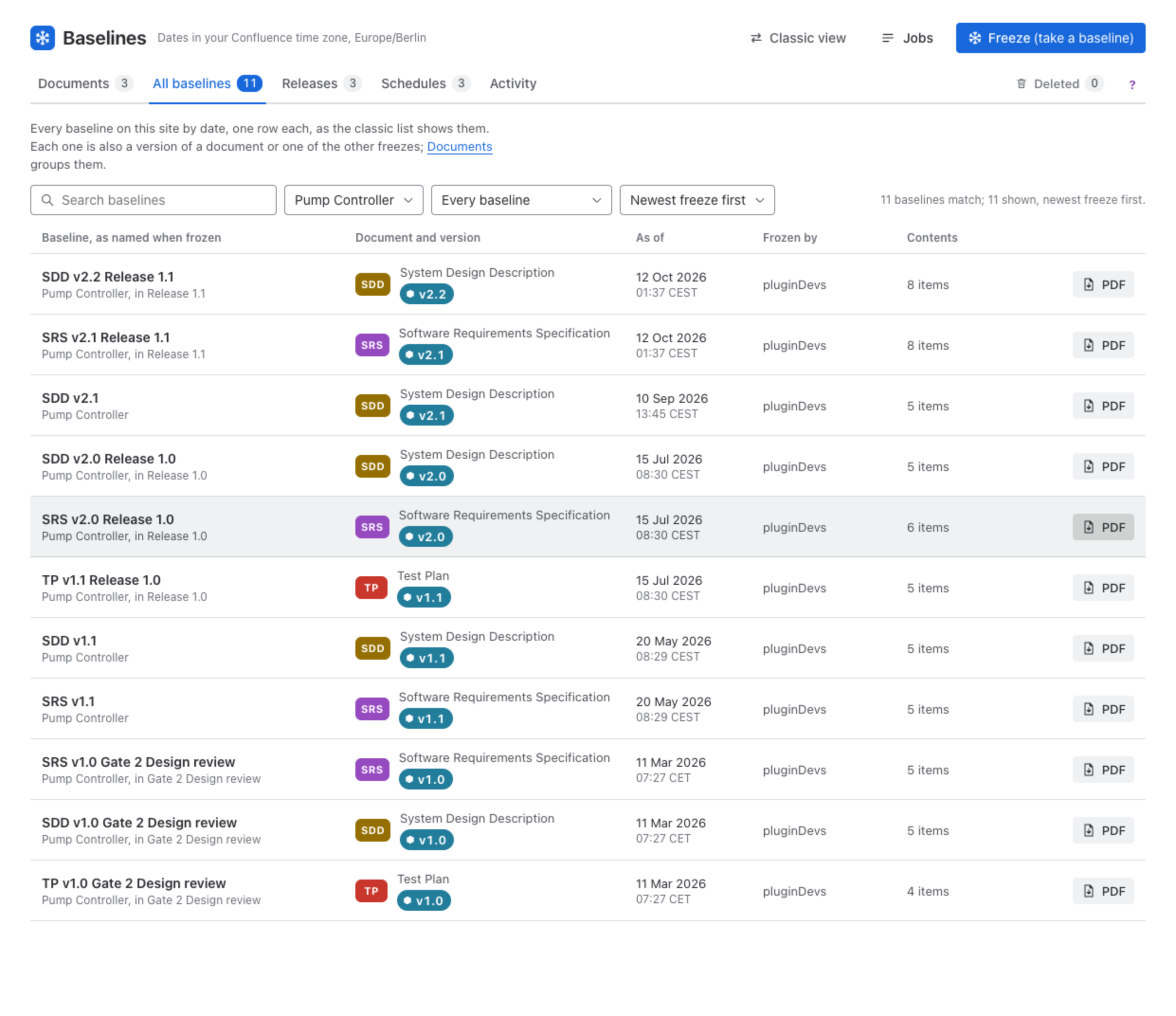Screen dimensions: 1176x1016
Task: Switch to Classic view
Action: (797, 38)
